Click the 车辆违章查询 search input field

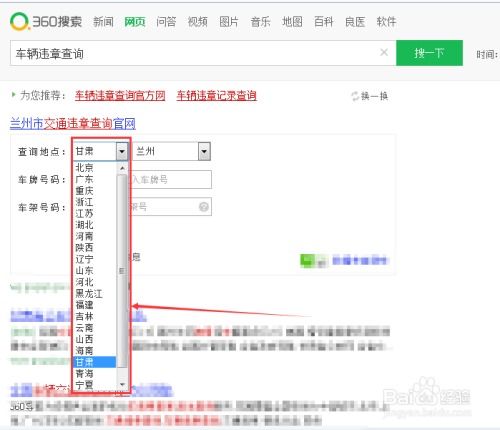(203, 53)
